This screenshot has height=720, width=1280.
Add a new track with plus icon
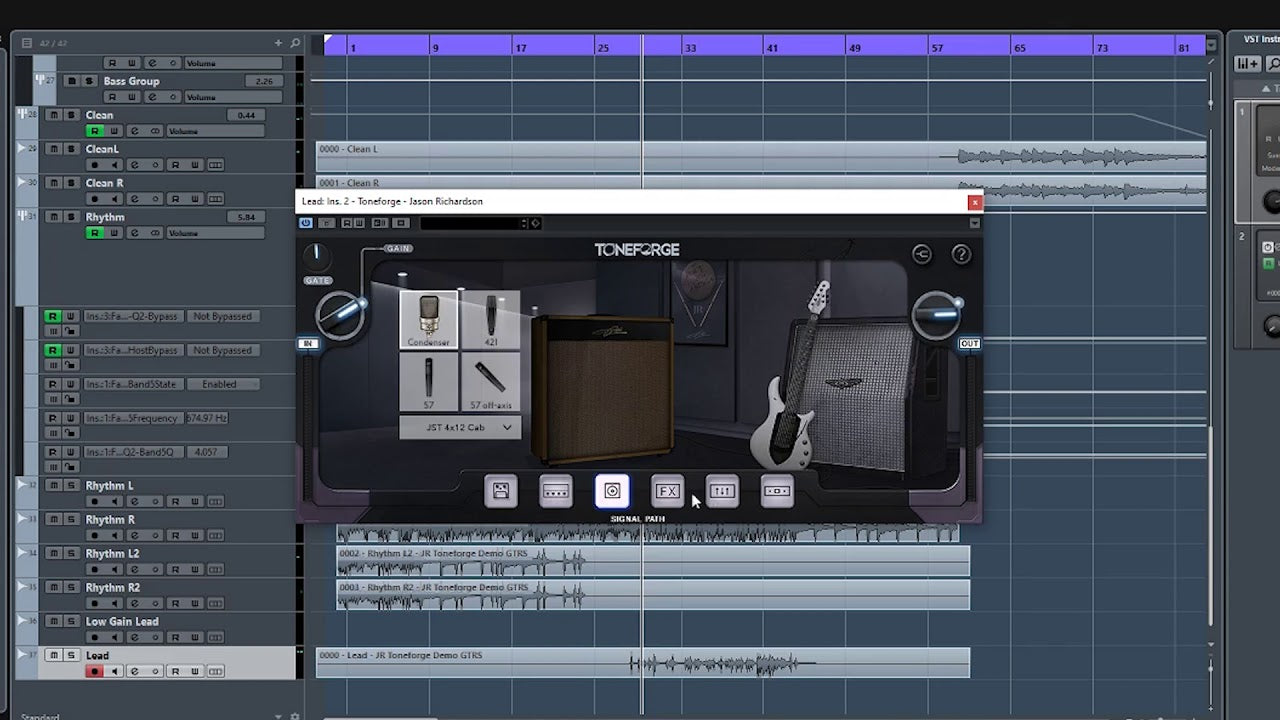(279, 43)
